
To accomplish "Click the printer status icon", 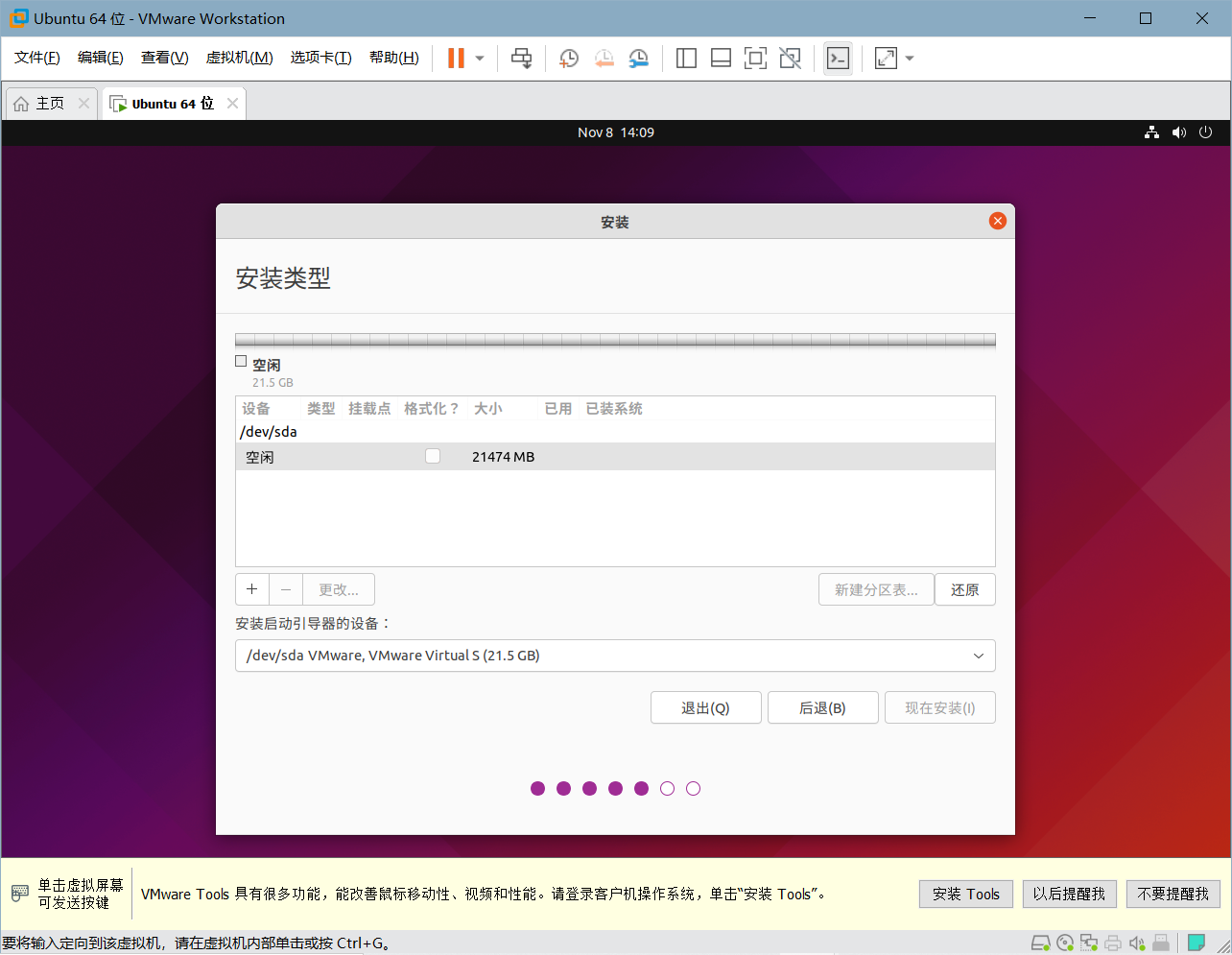I will point(1113,943).
